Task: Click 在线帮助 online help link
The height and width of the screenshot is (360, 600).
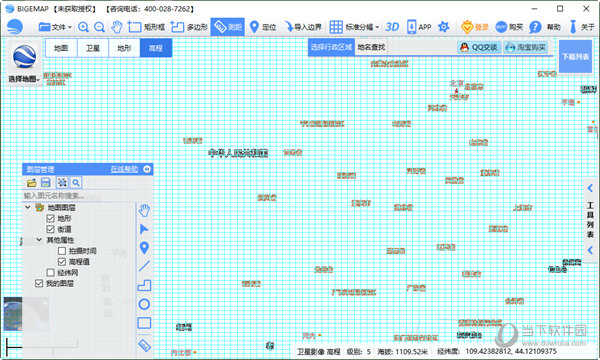Action: [124, 169]
